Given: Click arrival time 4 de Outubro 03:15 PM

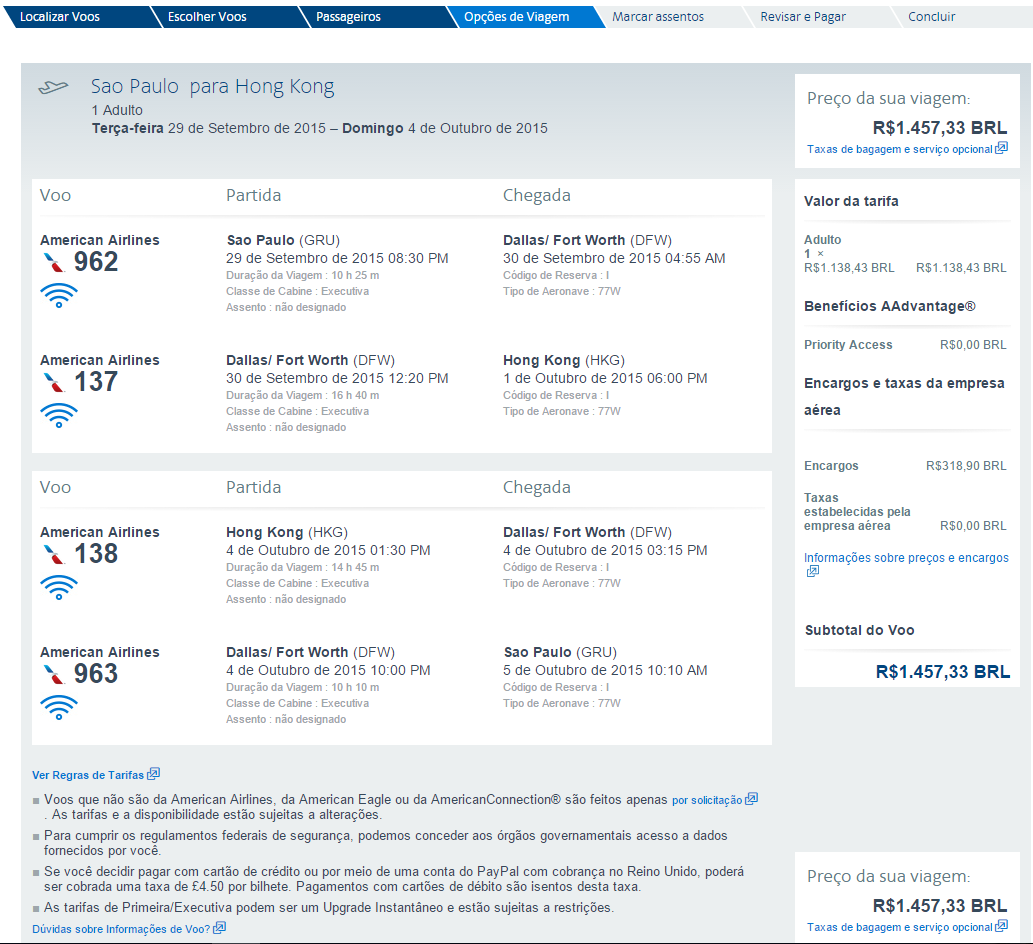Looking at the screenshot, I should 605,550.
